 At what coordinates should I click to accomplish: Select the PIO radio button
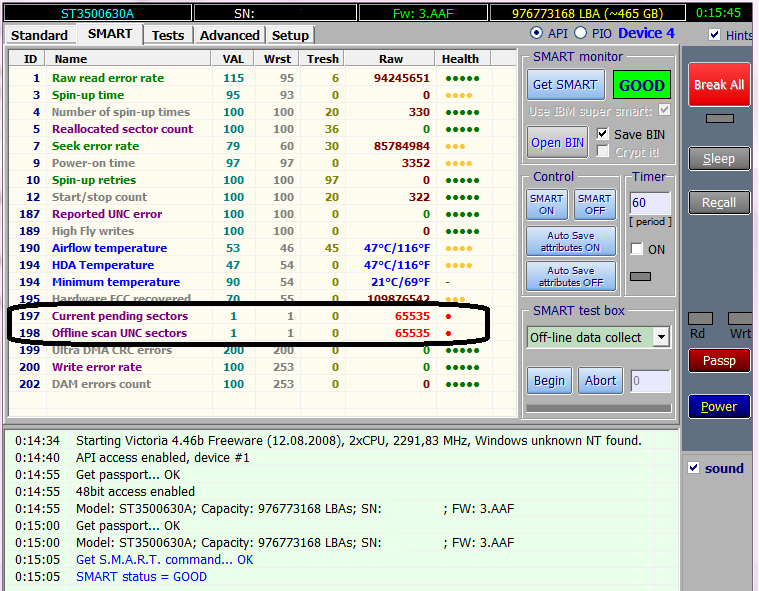point(580,33)
